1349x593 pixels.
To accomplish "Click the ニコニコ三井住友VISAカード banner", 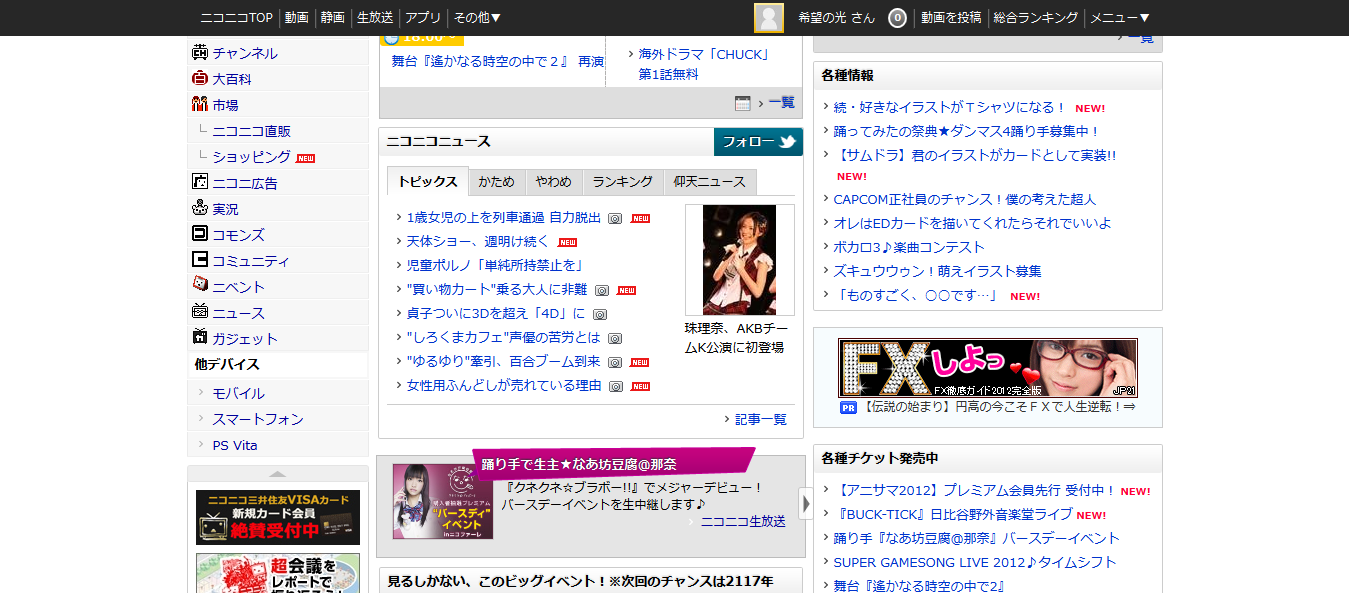I will point(278,517).
